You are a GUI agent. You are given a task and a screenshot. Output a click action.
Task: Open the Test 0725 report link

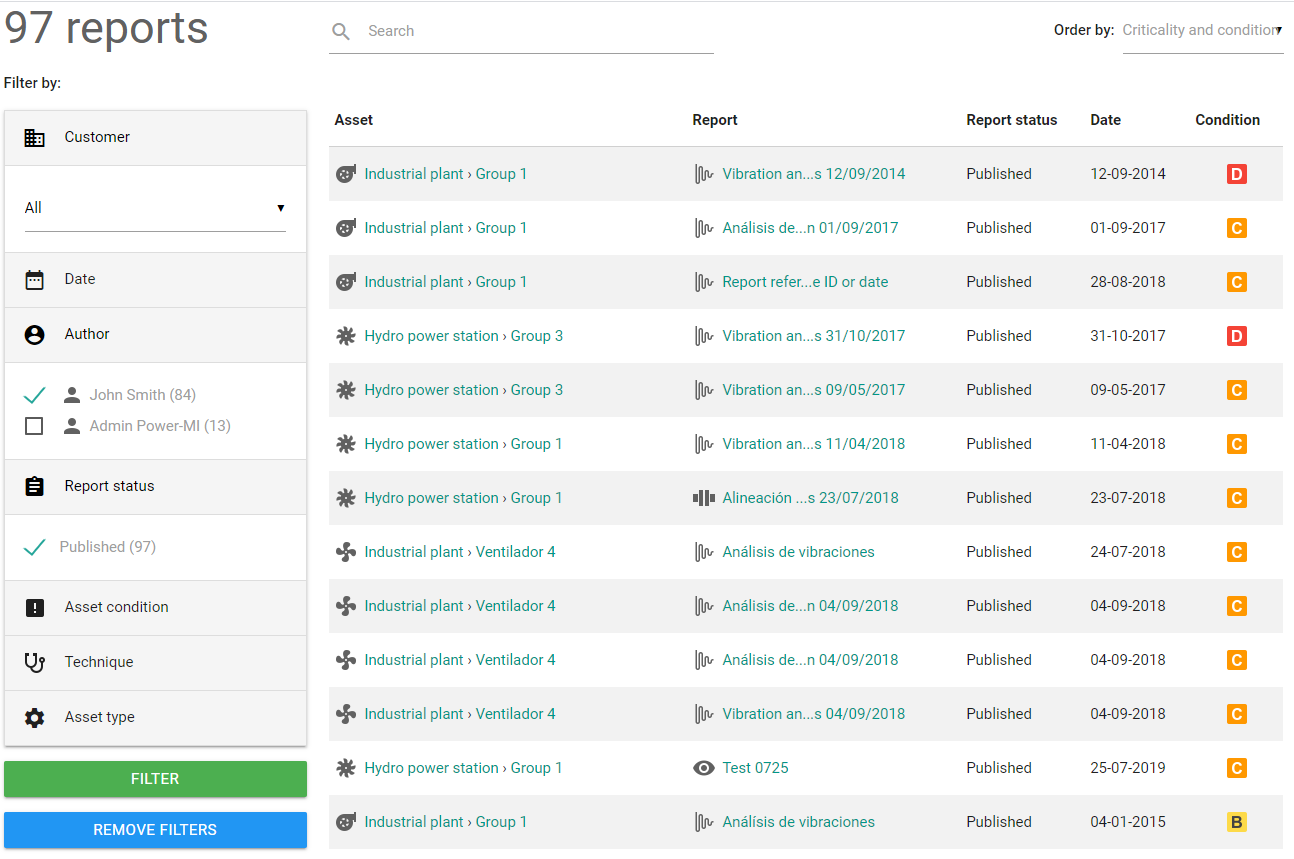tap(756, 768)
